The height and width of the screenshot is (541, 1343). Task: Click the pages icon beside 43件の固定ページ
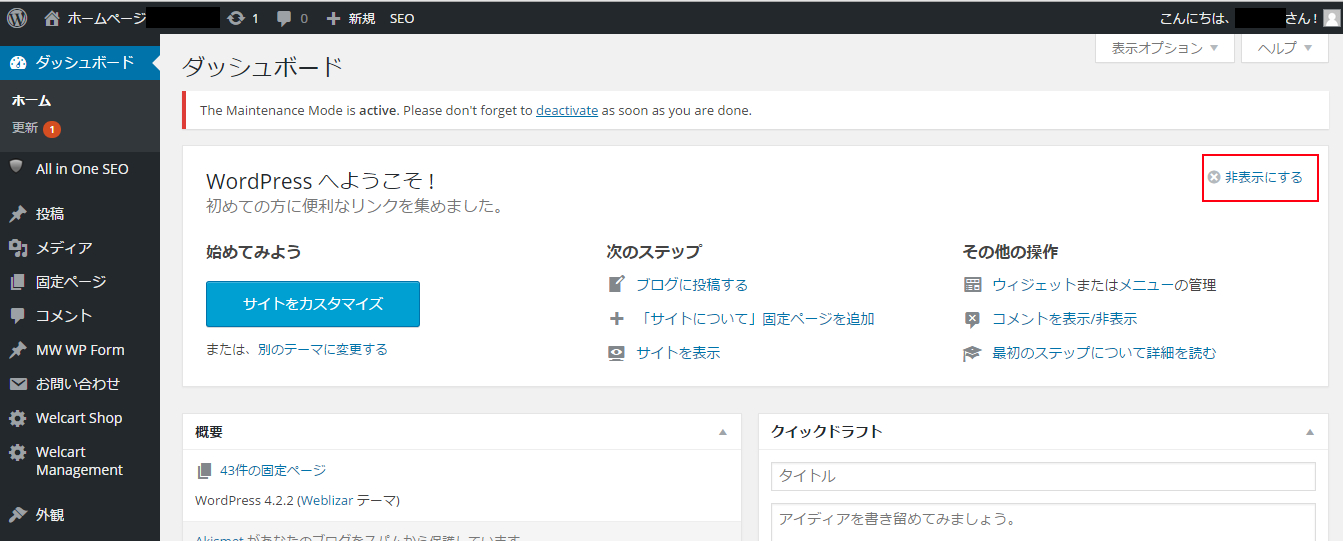coord(204,471)
